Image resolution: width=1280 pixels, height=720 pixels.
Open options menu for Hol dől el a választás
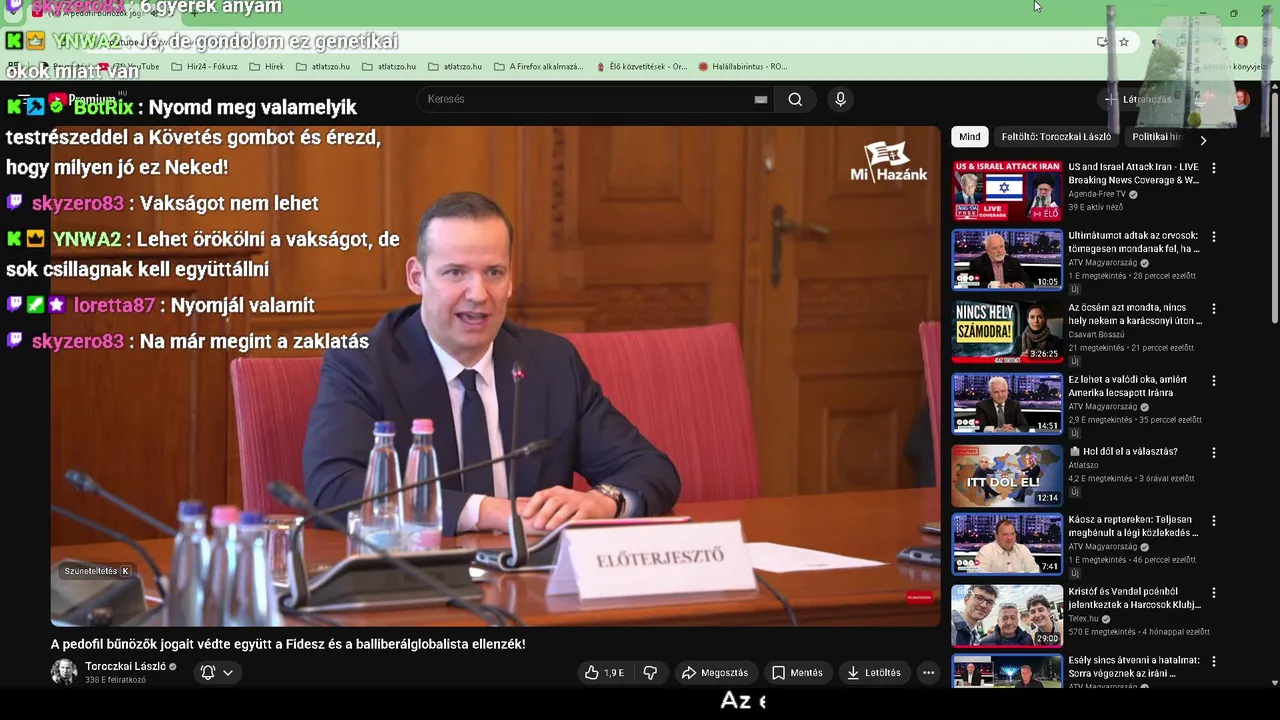[x=1214, y=453]
